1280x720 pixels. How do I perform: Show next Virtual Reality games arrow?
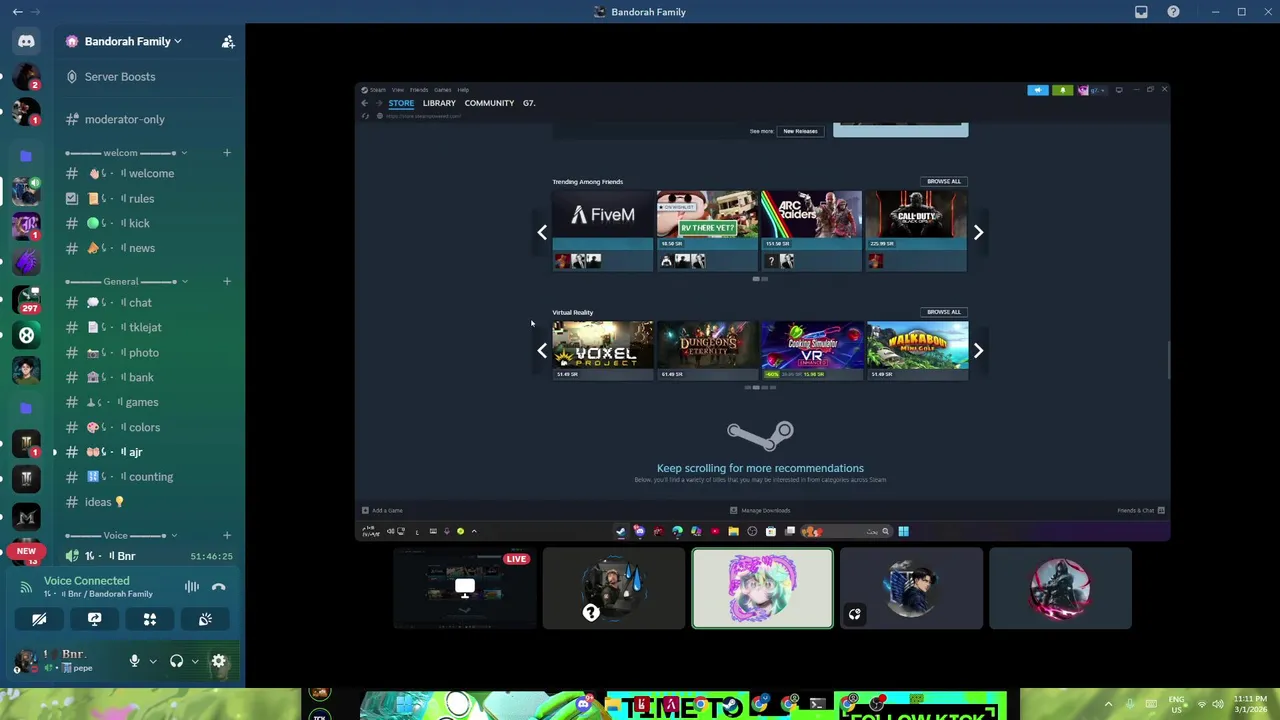(x=978, y=350)
